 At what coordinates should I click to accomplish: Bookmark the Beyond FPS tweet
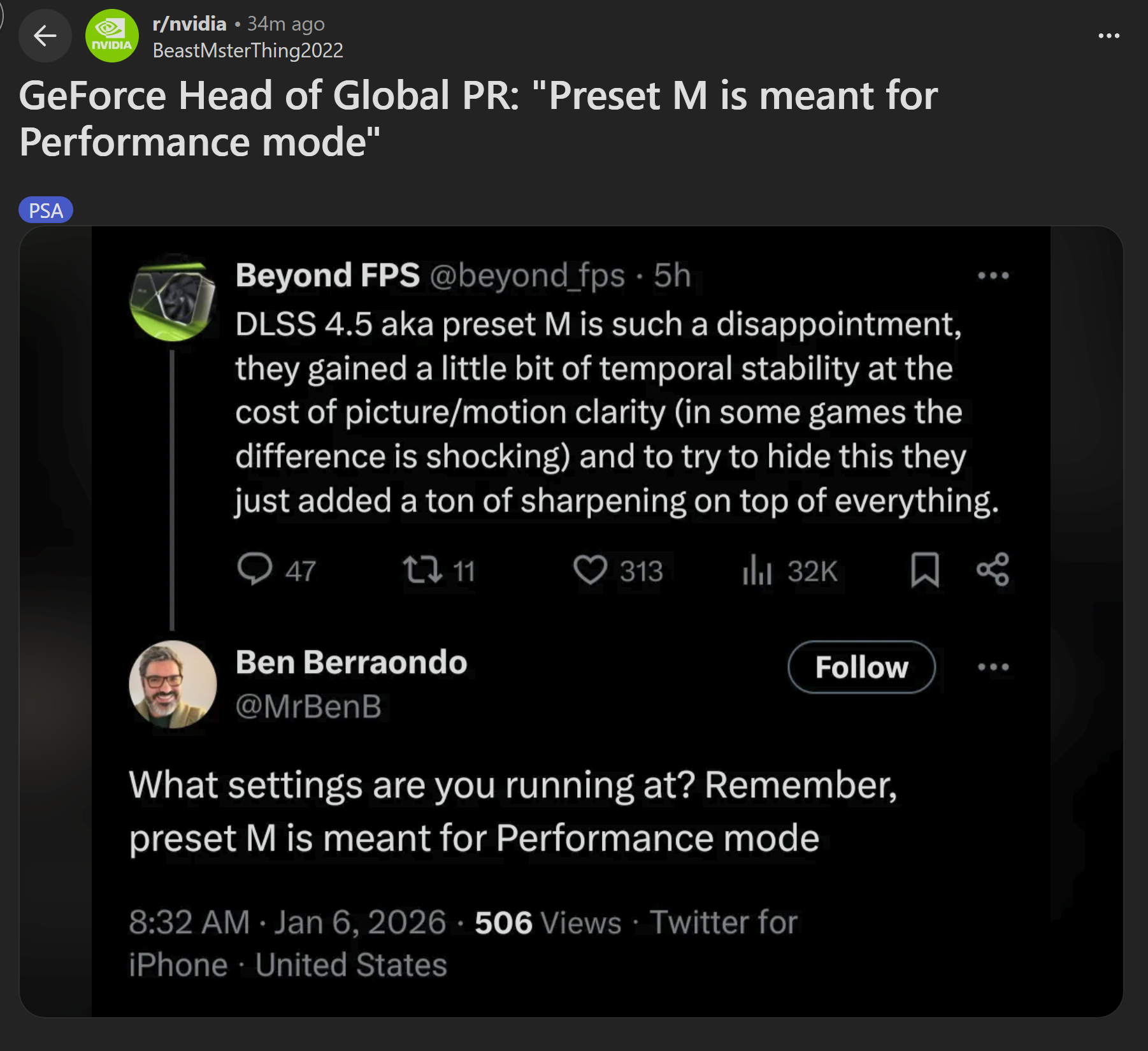(924, 569)
